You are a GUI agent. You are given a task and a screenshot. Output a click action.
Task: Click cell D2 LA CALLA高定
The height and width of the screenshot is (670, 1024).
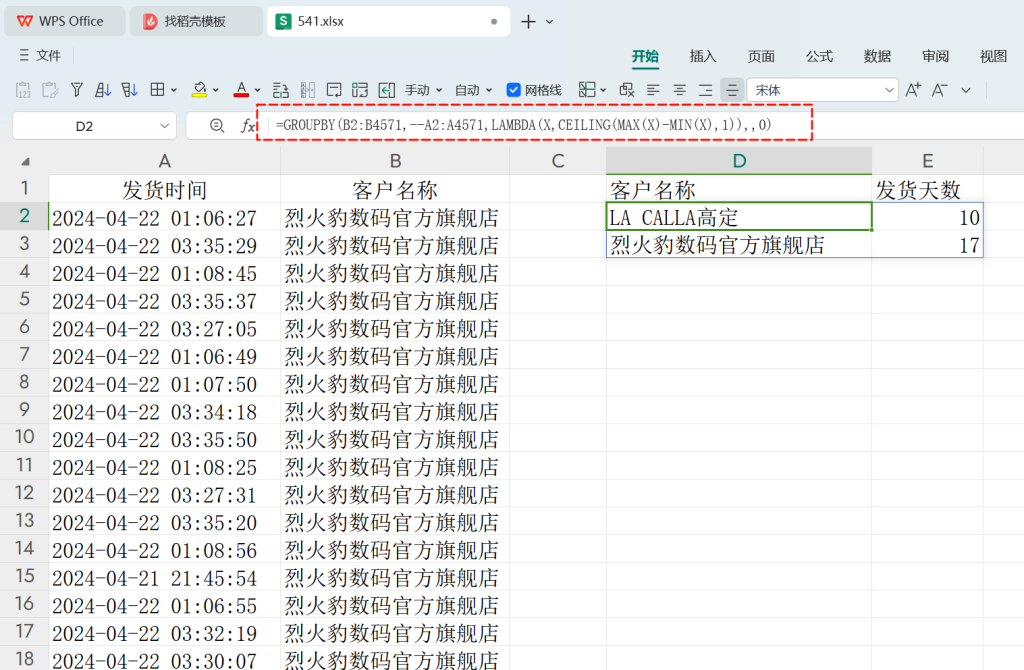coord(739,217)
